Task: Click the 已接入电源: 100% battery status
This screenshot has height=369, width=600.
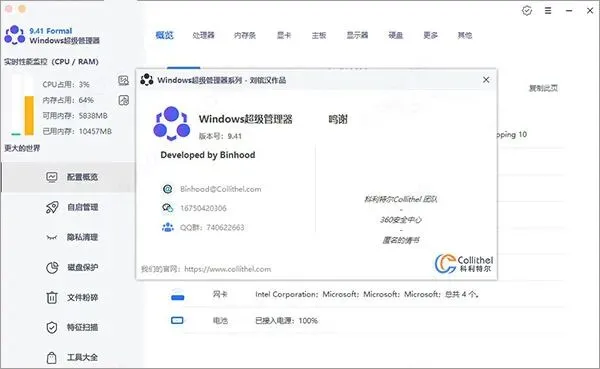Action: [286, 320]
